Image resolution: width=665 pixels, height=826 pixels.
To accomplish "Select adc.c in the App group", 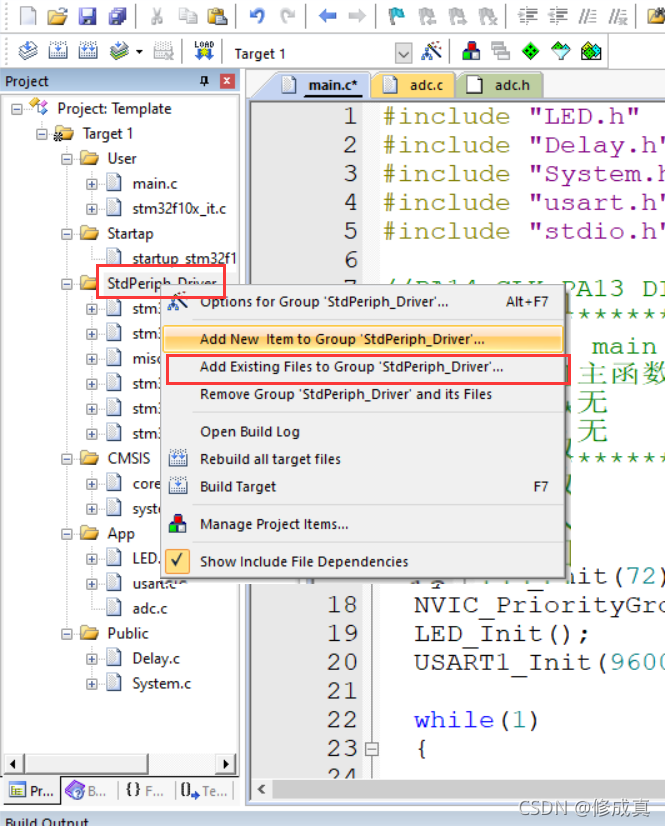I will click(150, 609).
